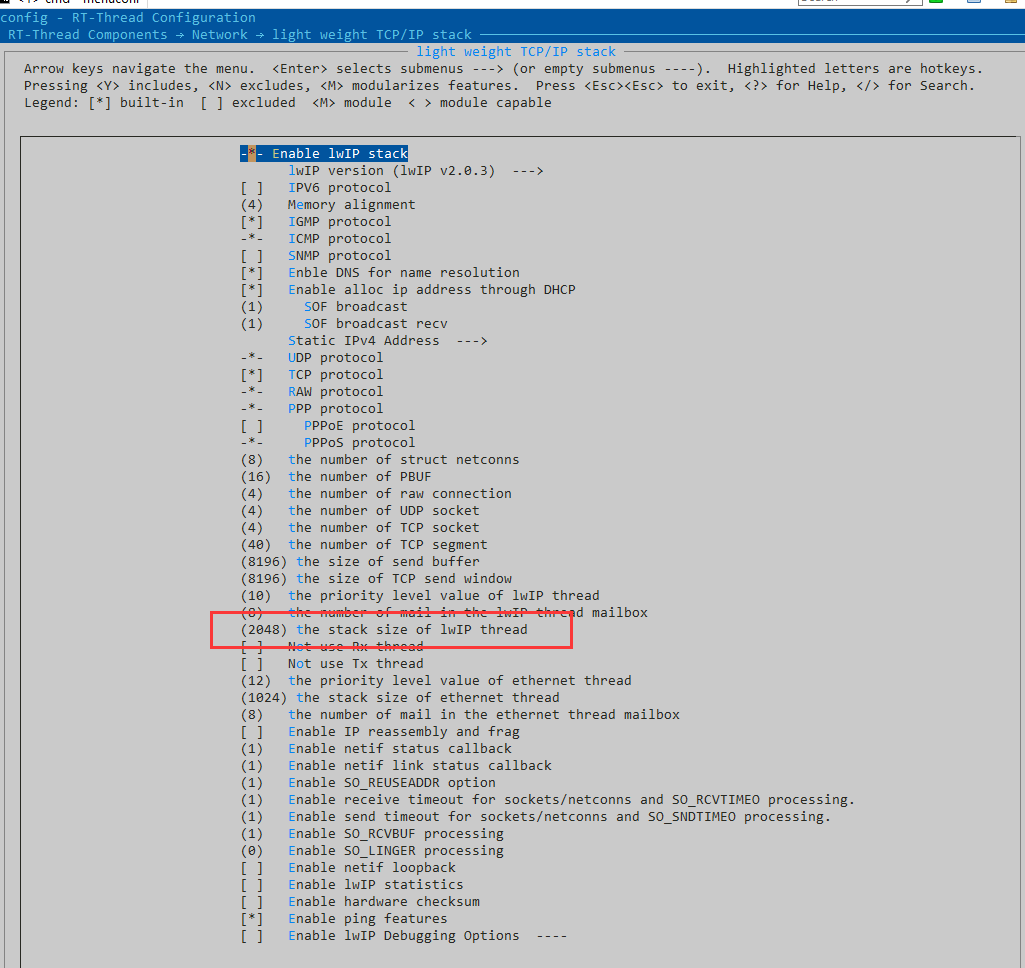Uncheck Enble DNS for name resolution
Image resolution: width=1025 pixels, height=968 pixels.
coord(252,273)
